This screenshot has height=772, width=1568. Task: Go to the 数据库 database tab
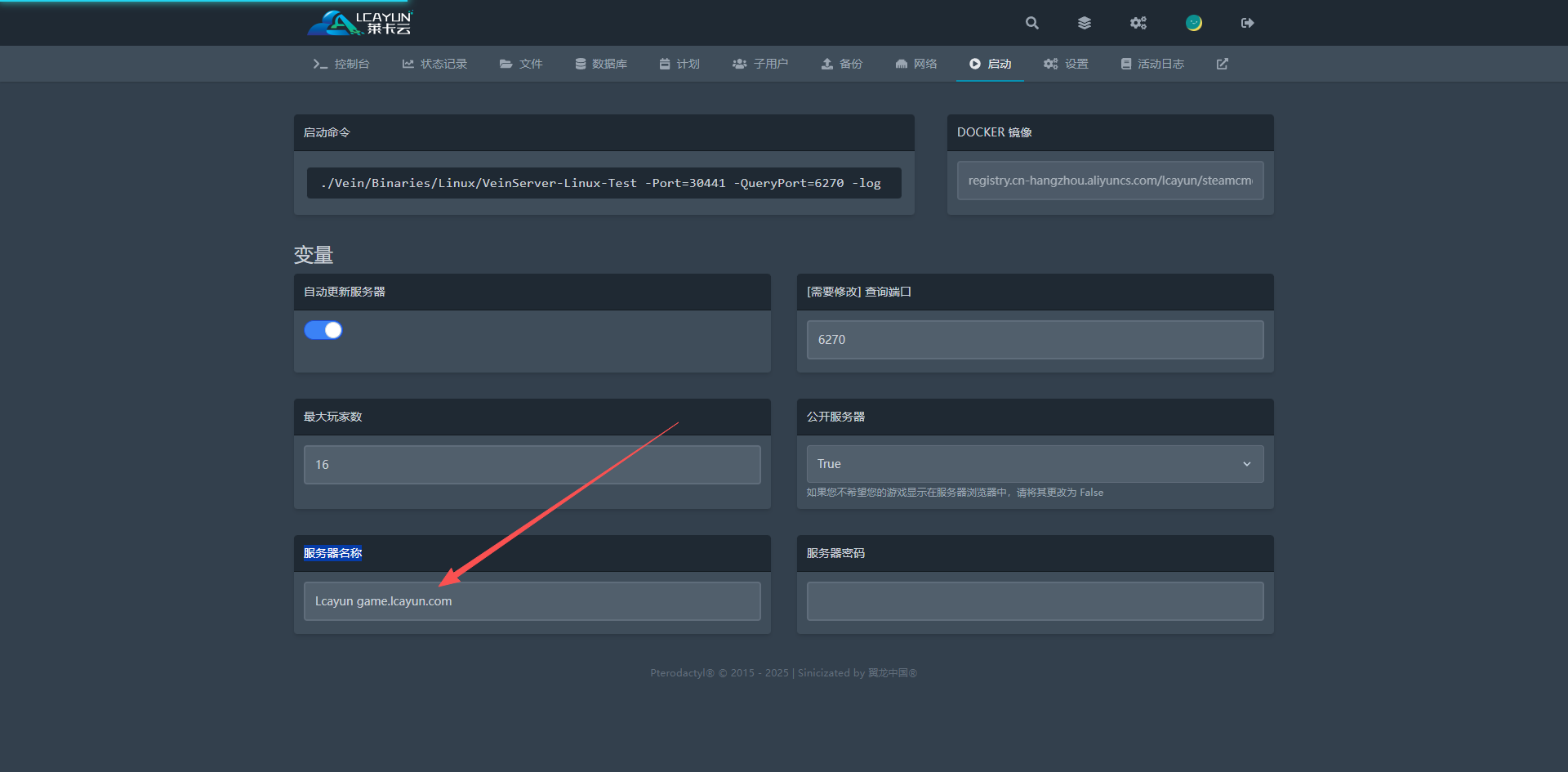coord(601,64)
